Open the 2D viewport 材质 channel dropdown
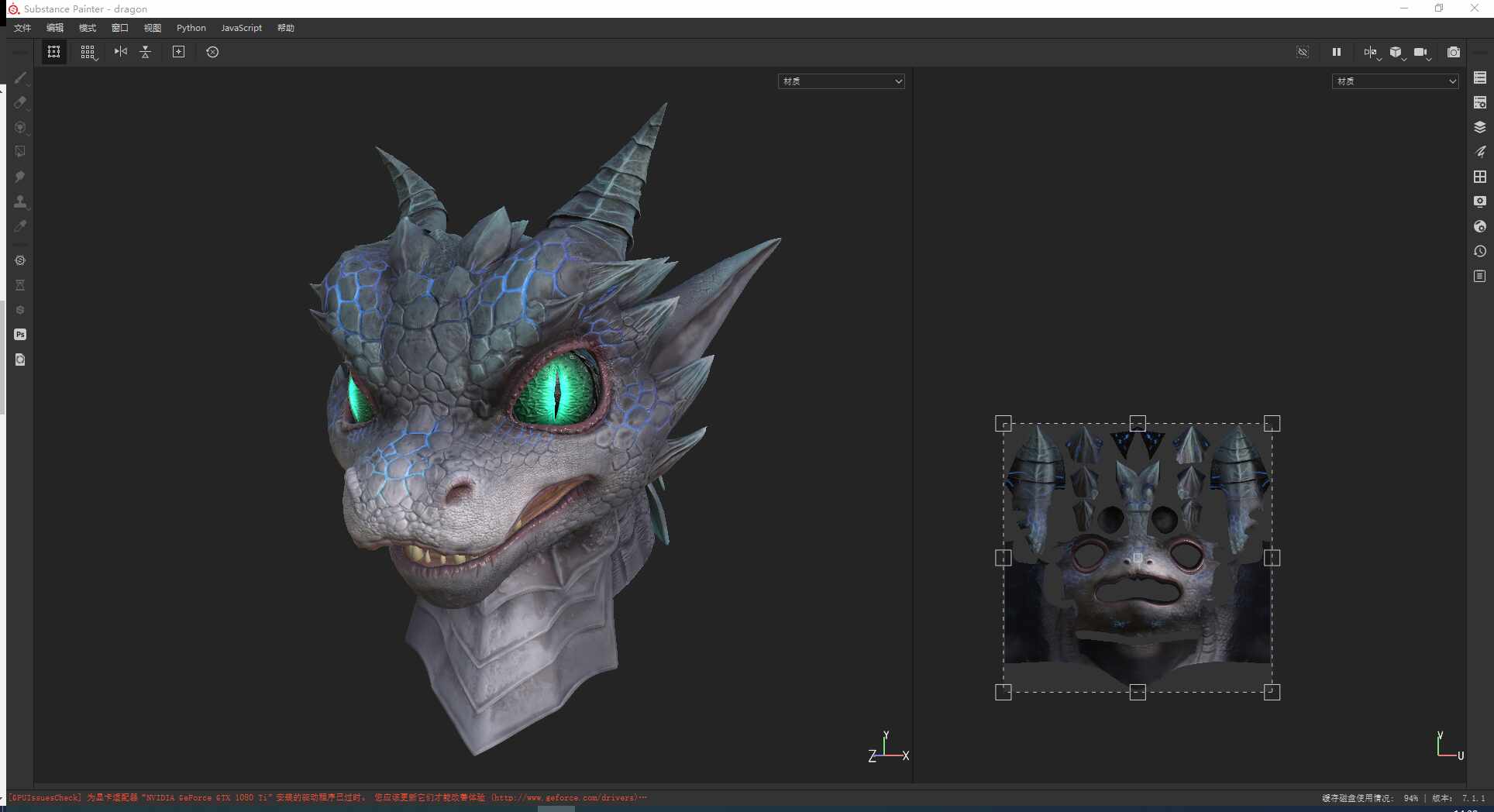Screen dimensions: 1494x812 click(1396, 81)
